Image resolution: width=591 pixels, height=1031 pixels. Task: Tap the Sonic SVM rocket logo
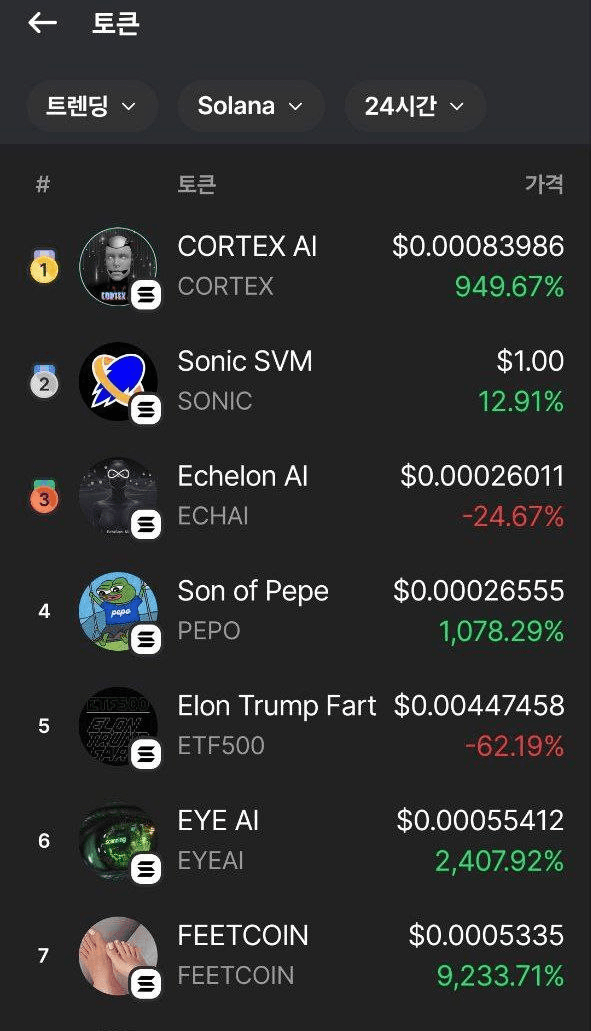[118, 381]
